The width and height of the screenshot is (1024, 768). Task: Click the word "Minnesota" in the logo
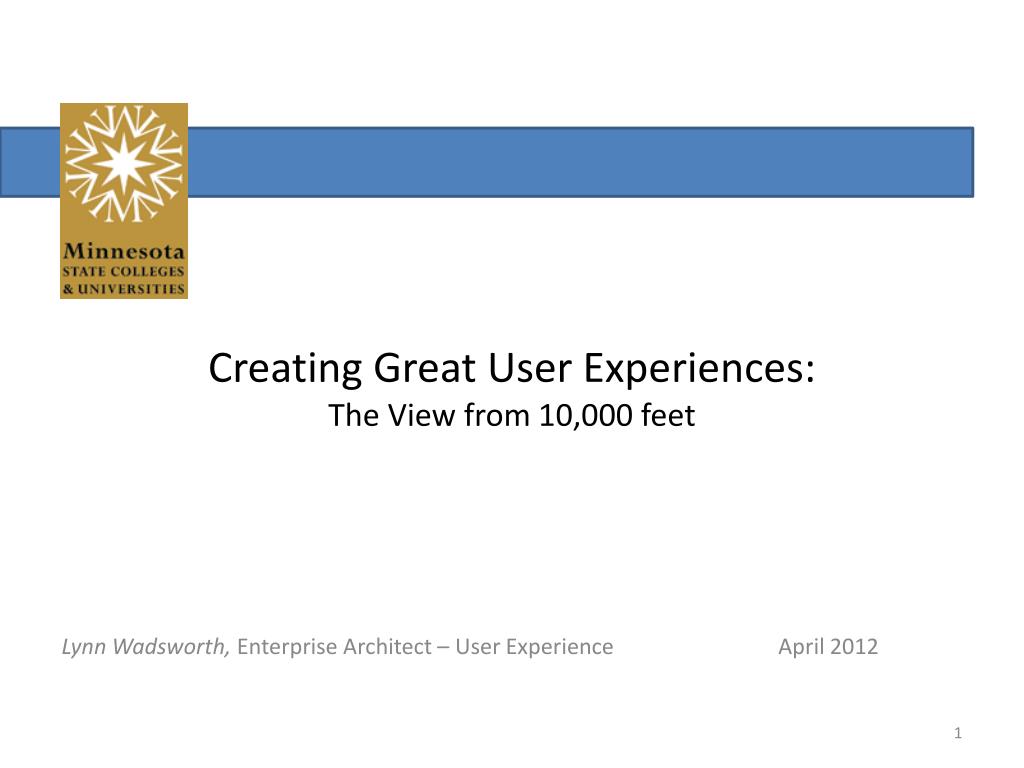point(124,251)
